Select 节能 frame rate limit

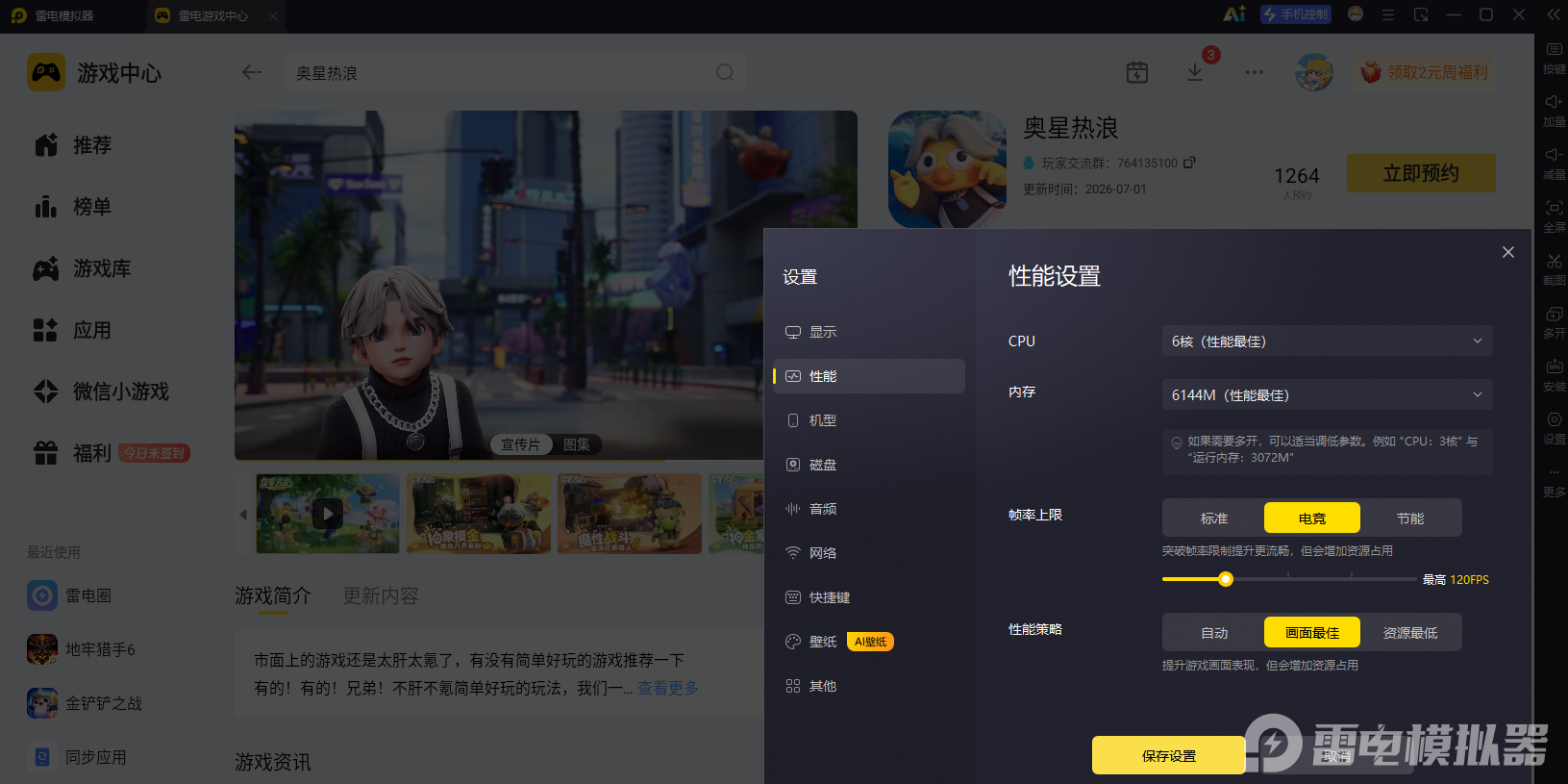(1410, 518)
